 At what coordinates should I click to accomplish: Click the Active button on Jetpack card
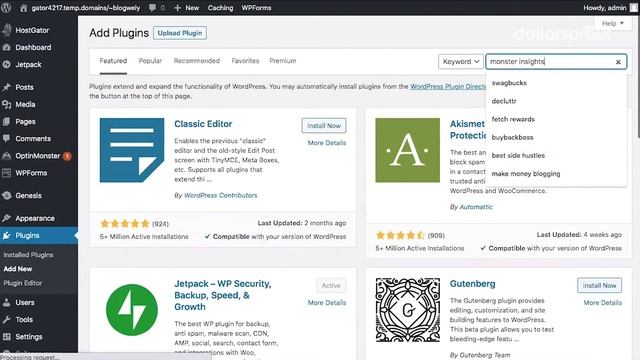coord(331,285)
